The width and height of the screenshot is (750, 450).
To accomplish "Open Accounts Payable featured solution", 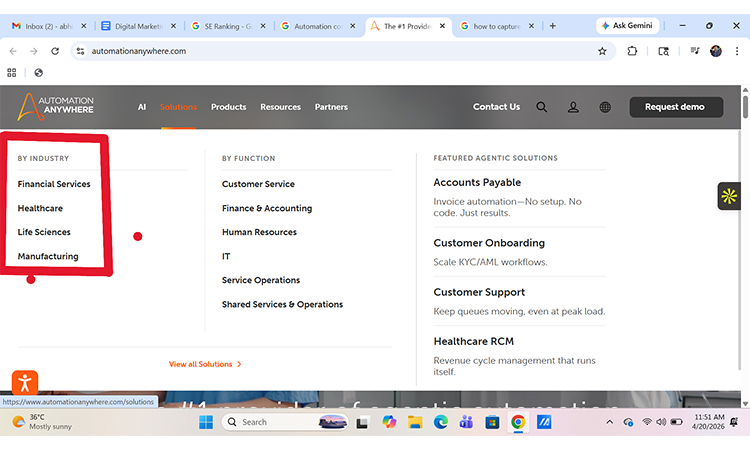I will (477, 183).
